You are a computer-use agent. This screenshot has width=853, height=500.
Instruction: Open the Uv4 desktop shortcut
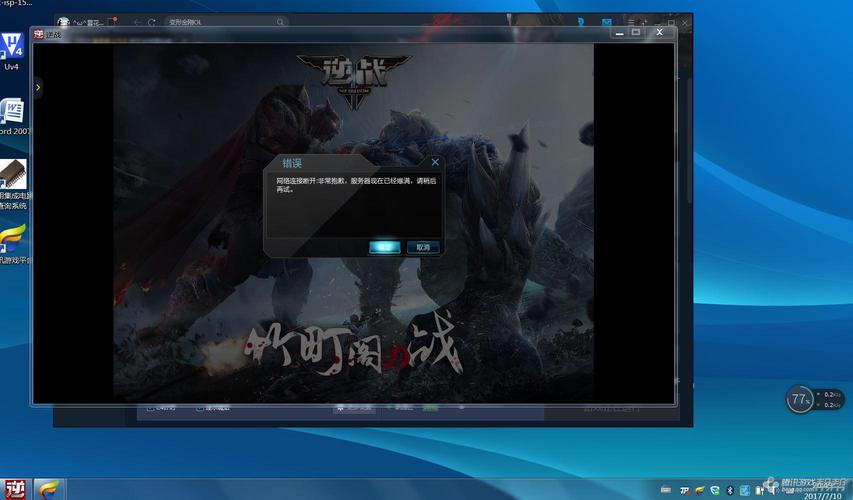tap(11, 52)
